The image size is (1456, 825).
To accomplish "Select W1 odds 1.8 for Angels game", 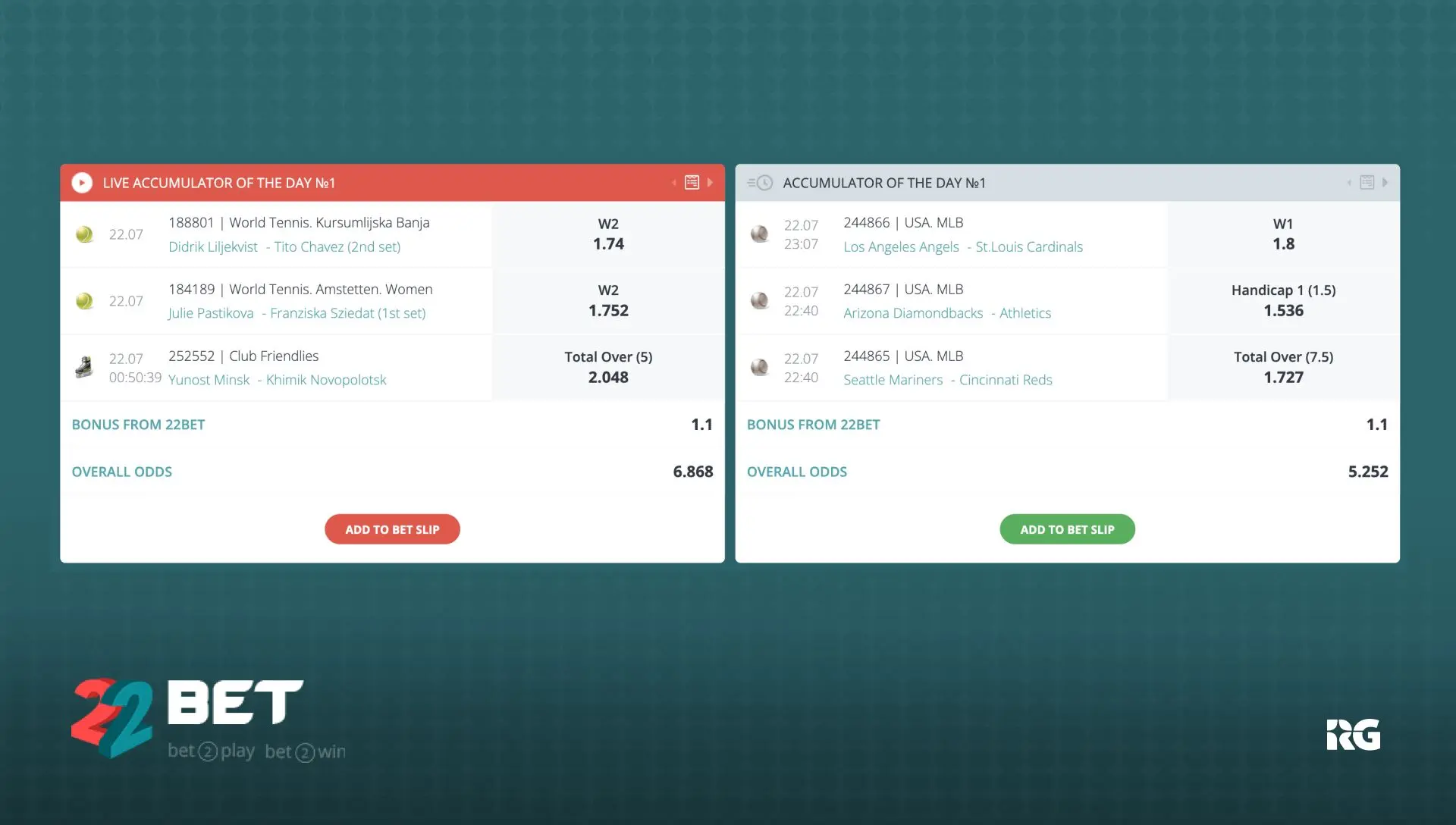I will pyautogui.click(x=1283, y=234).
